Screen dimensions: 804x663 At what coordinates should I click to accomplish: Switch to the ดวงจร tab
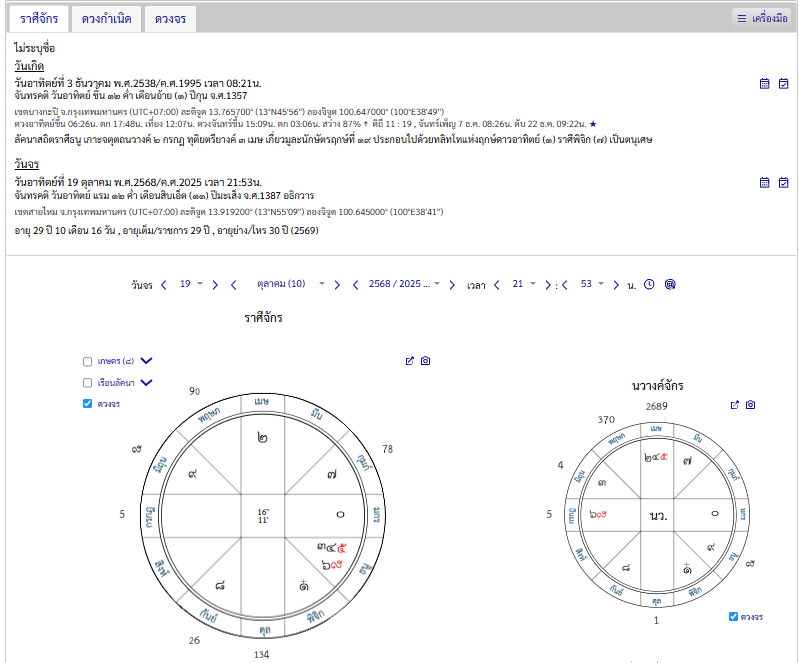(170, 19)
